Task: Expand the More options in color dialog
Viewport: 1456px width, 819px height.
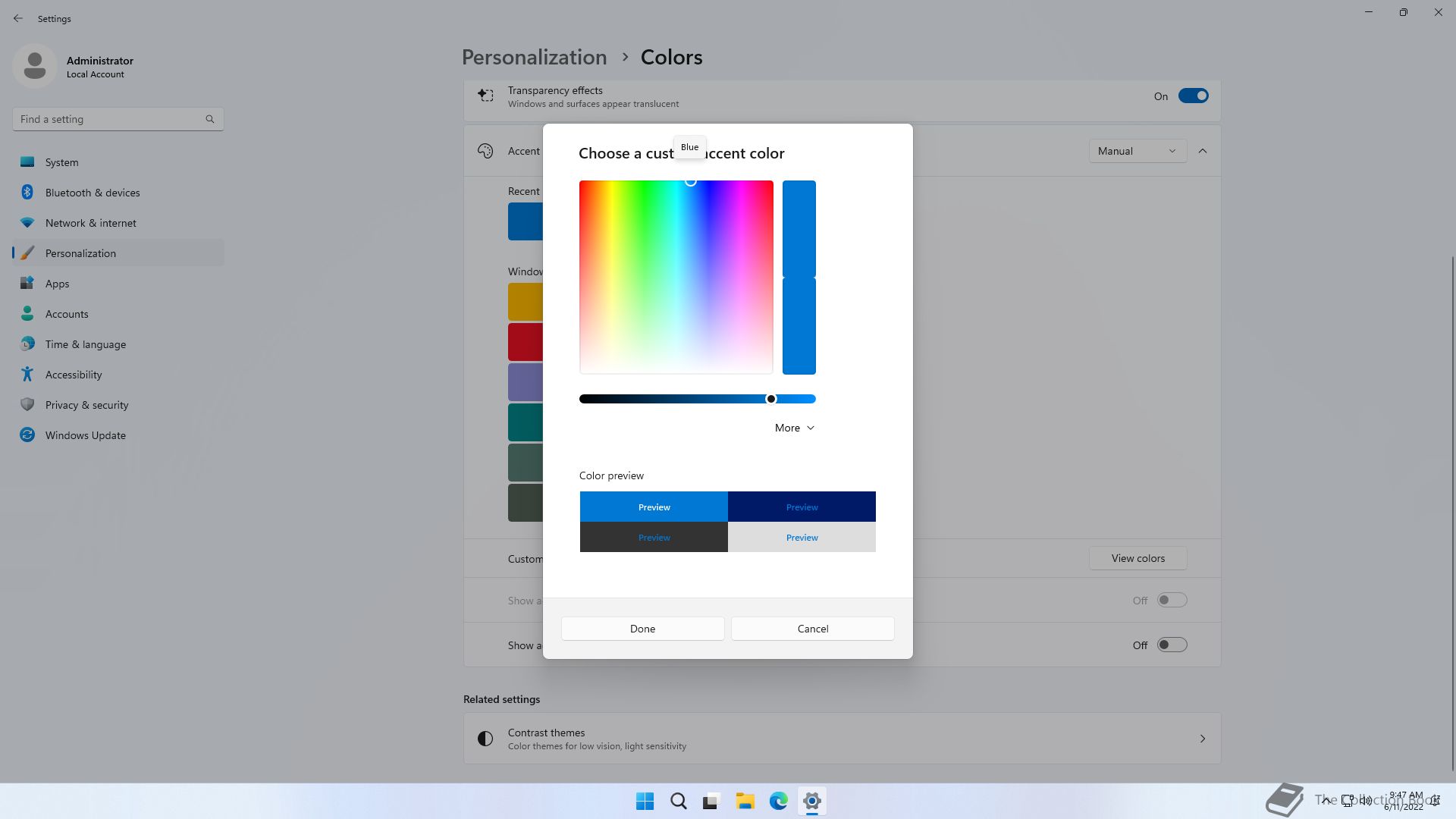Action: tap(794, 428)
